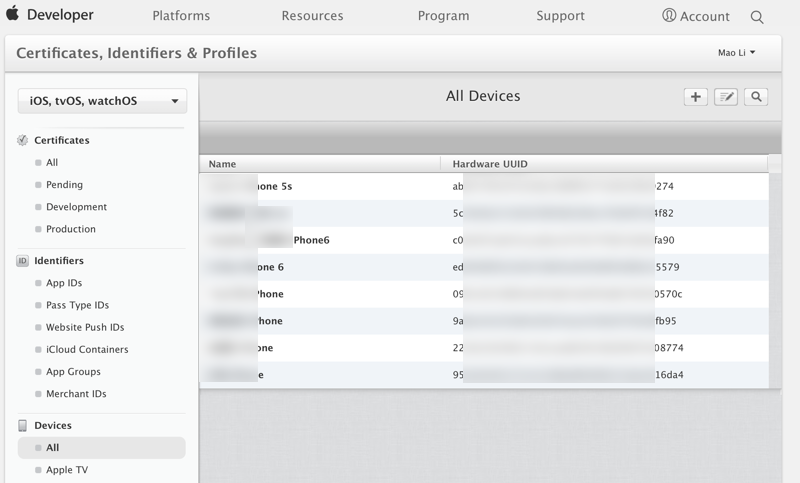Click the Hardware UUID column header
Viewport: 800px width, 483px height.
tap(489, 164)
